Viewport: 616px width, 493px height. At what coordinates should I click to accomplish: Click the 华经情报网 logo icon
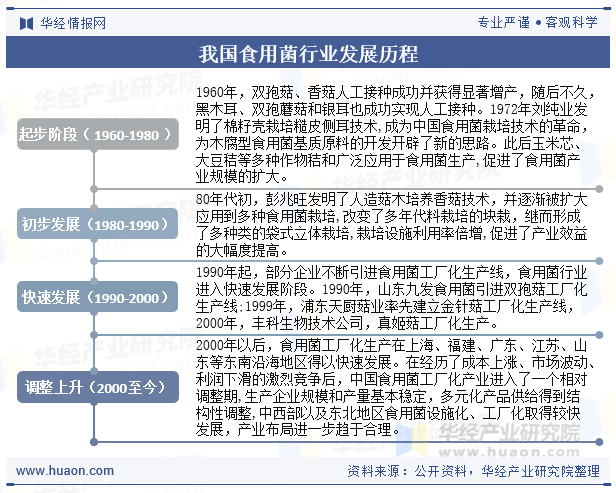click(x=26, y=23)
